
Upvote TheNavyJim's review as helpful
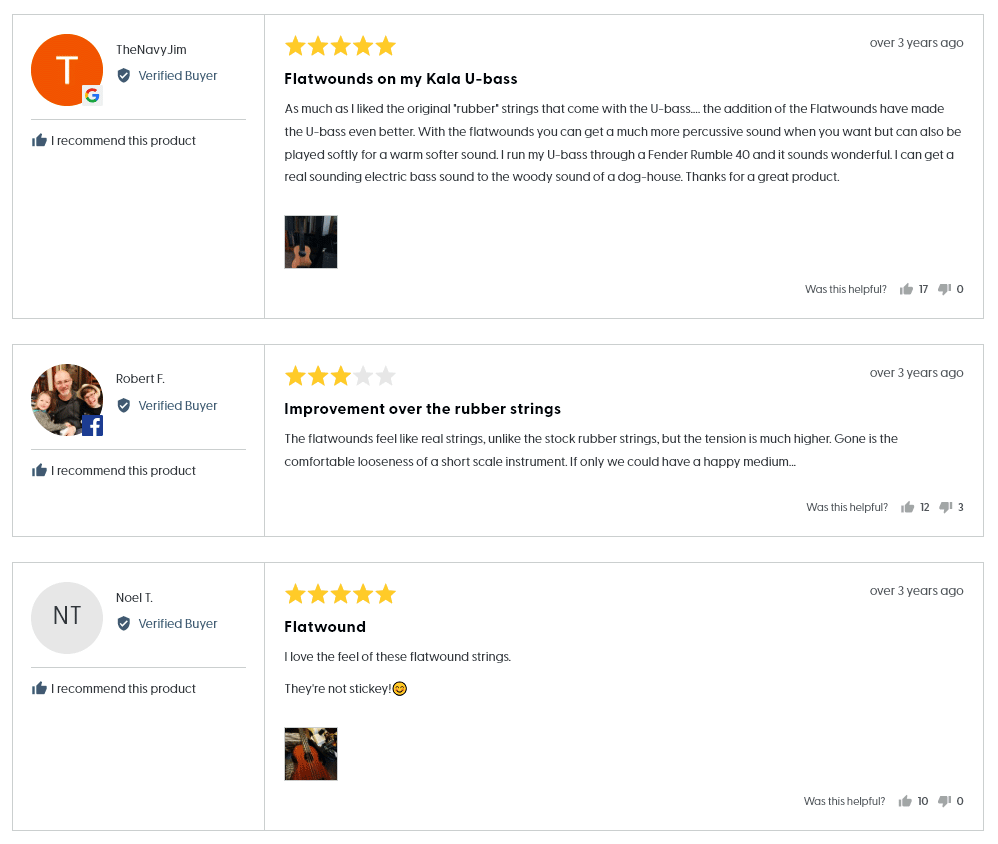[x=906, y=290]
